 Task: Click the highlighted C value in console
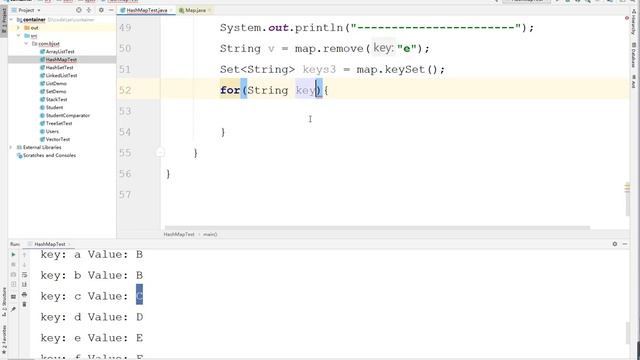point(139,296)
